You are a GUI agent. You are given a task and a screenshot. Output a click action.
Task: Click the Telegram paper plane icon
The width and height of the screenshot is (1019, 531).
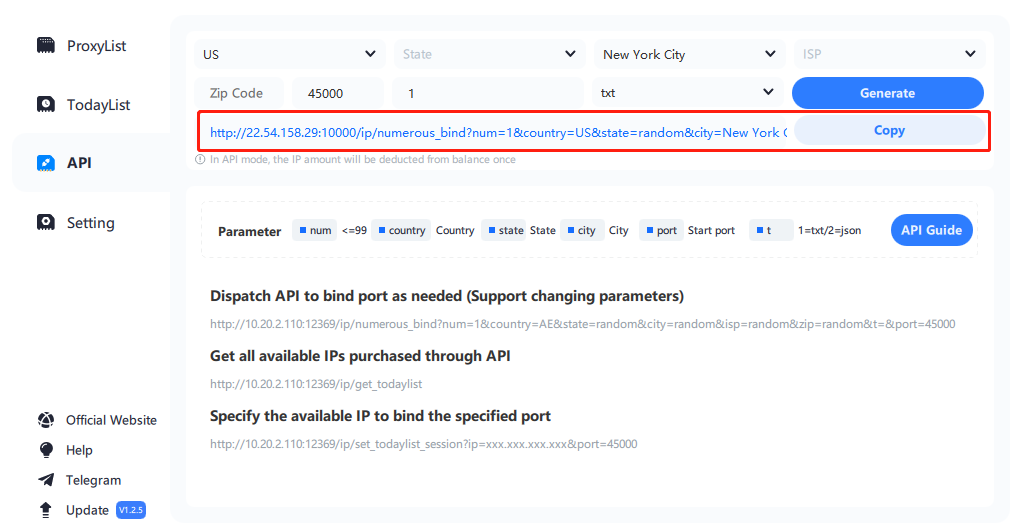click(x=46, y=480)
